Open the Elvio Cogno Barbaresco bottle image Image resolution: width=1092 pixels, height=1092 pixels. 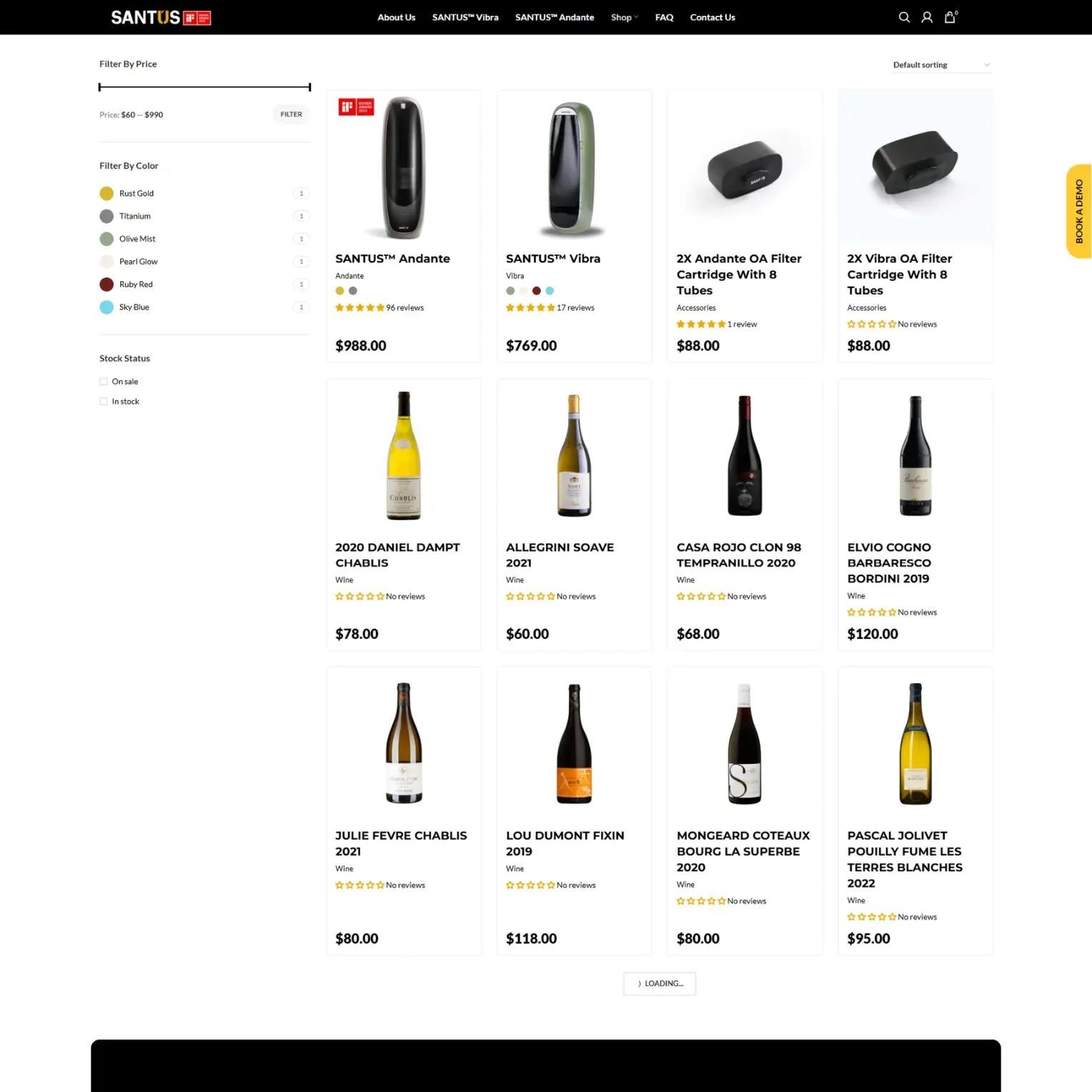click(x=915, y=456)
